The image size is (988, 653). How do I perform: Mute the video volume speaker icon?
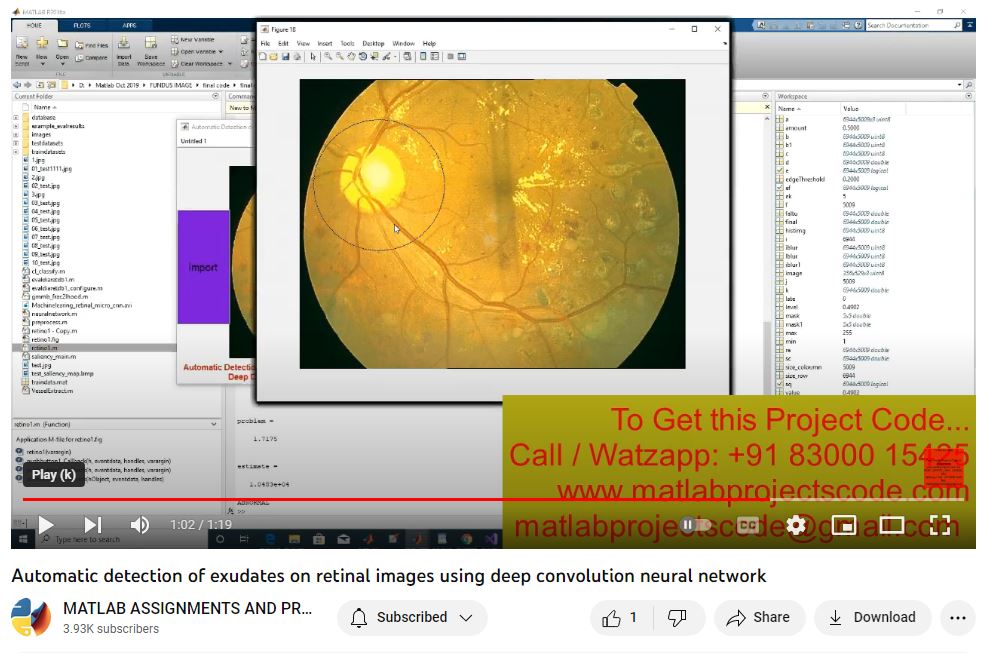click(139, 524)
